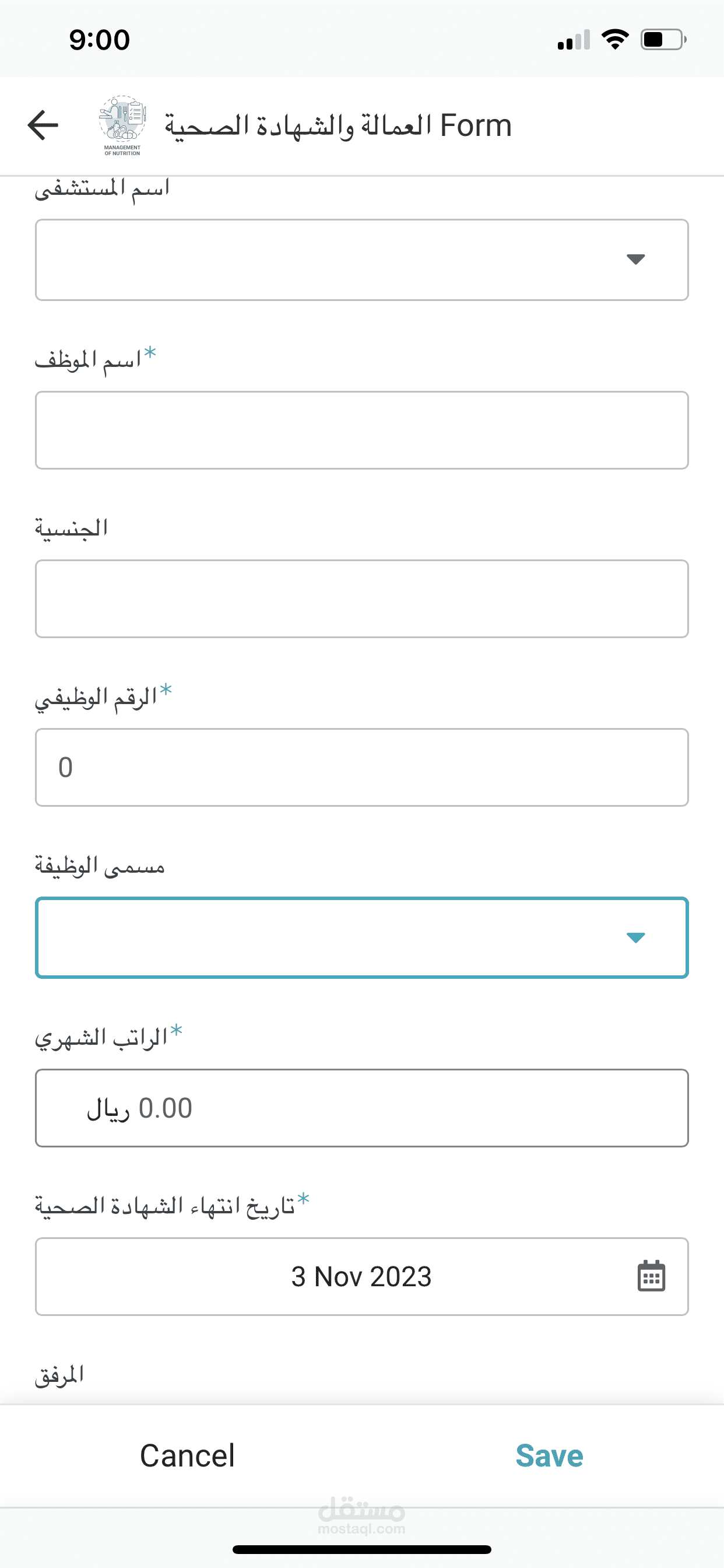Expand the اسم المستشفى dropdown arrow

(x=635, y=260)
